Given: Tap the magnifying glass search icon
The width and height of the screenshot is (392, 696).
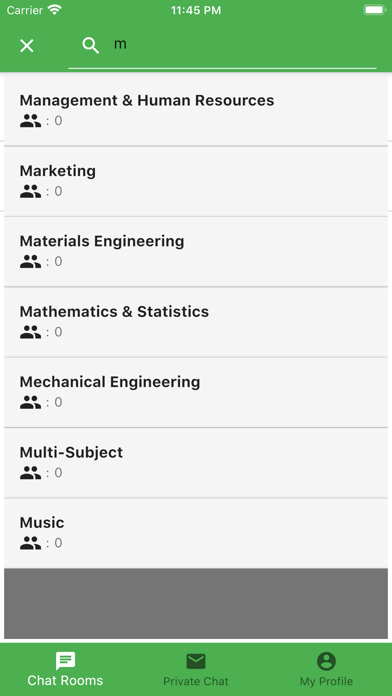Looking at the screenshot, I should 91,46.
